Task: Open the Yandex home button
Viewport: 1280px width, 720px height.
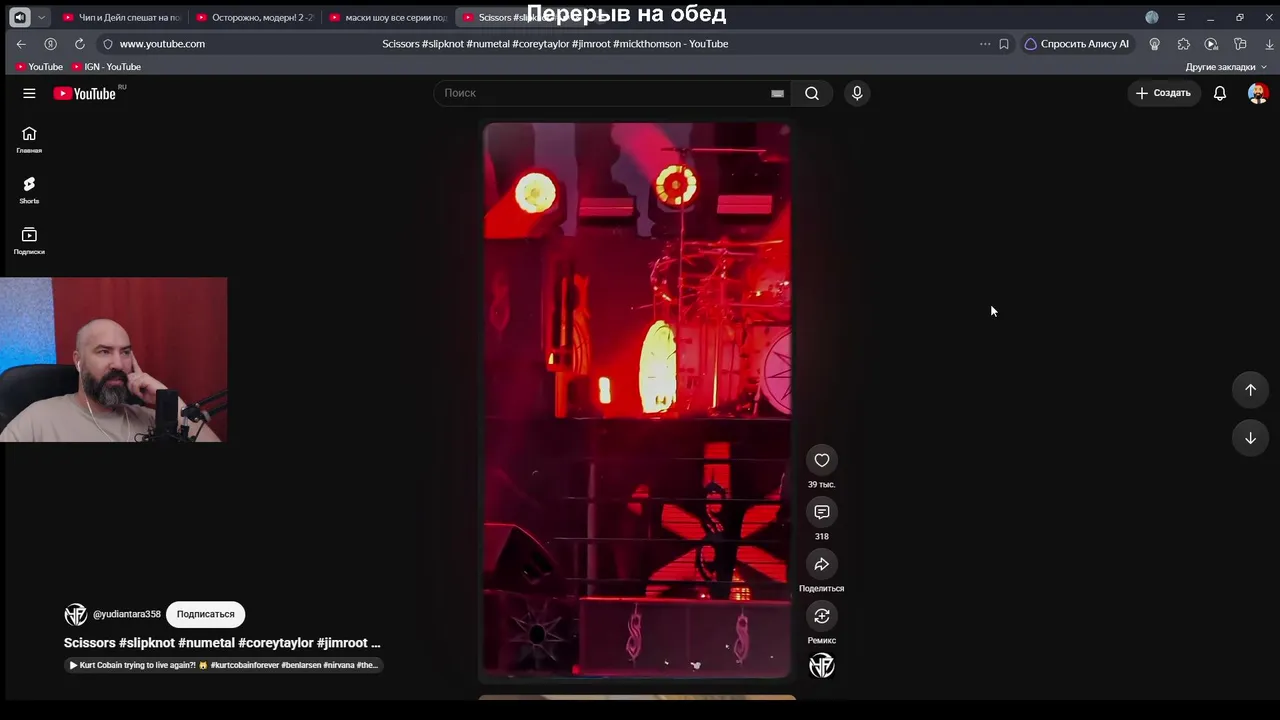Action: 50,44
